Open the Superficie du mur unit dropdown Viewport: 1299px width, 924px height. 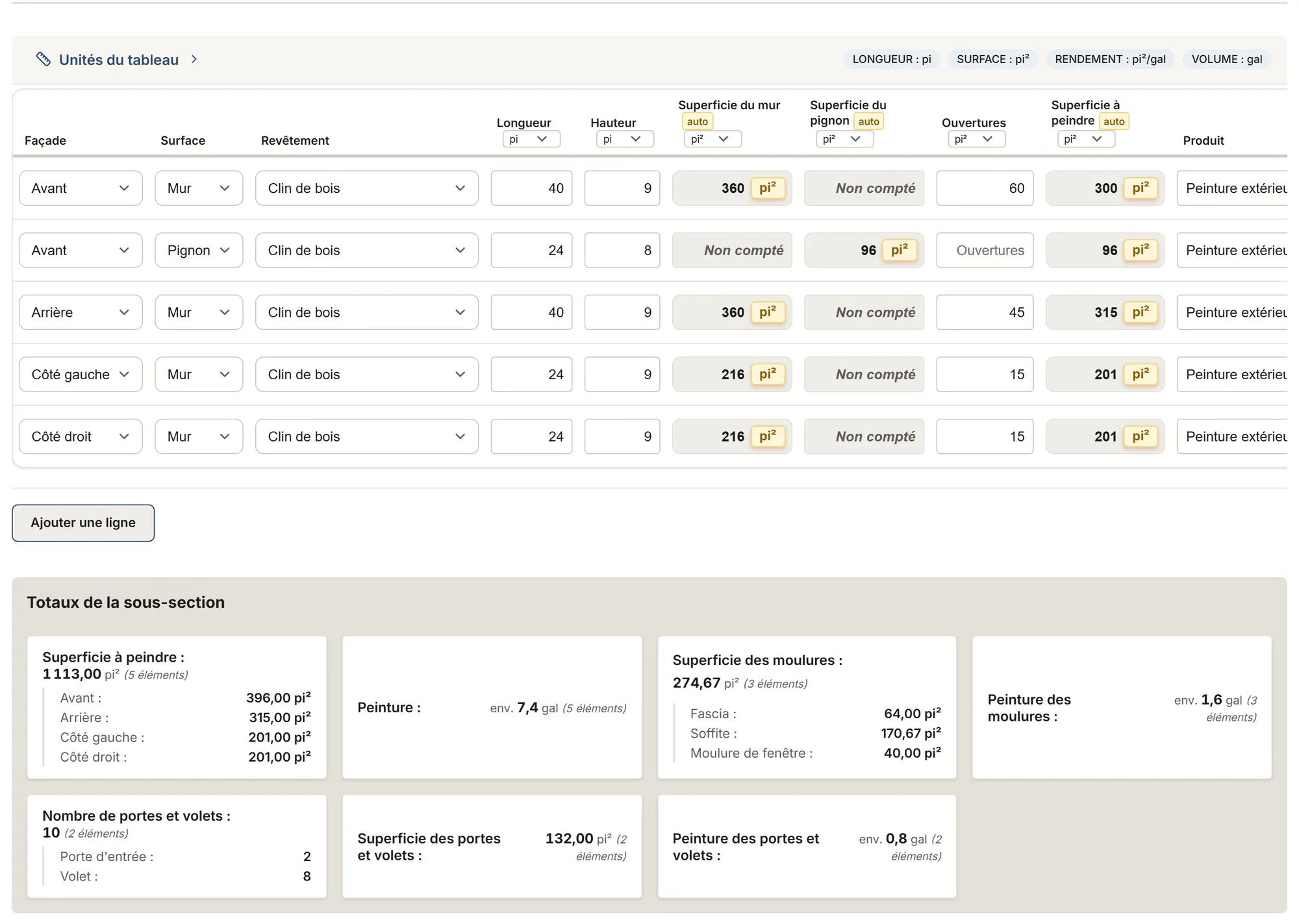coord(713,139)
